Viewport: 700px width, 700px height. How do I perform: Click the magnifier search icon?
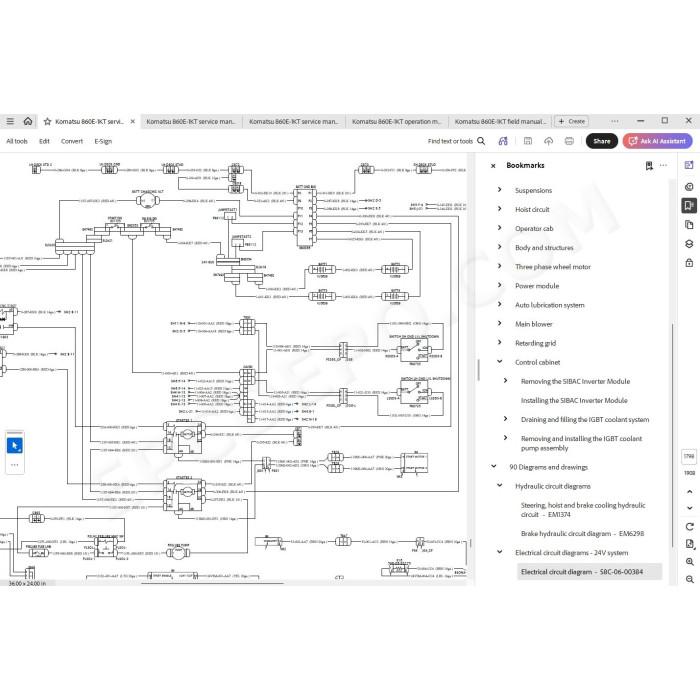481,141
